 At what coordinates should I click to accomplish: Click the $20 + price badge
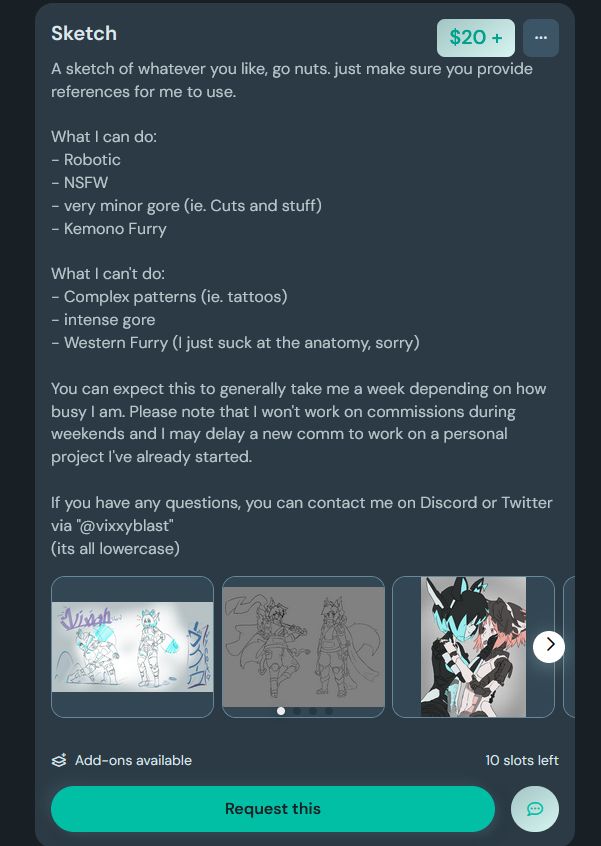pyautogui.click(x=475, y=38)
